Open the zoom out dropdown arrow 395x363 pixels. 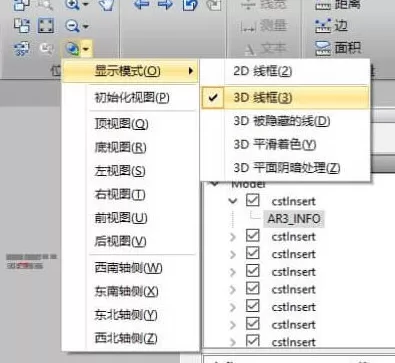[85, 26]
